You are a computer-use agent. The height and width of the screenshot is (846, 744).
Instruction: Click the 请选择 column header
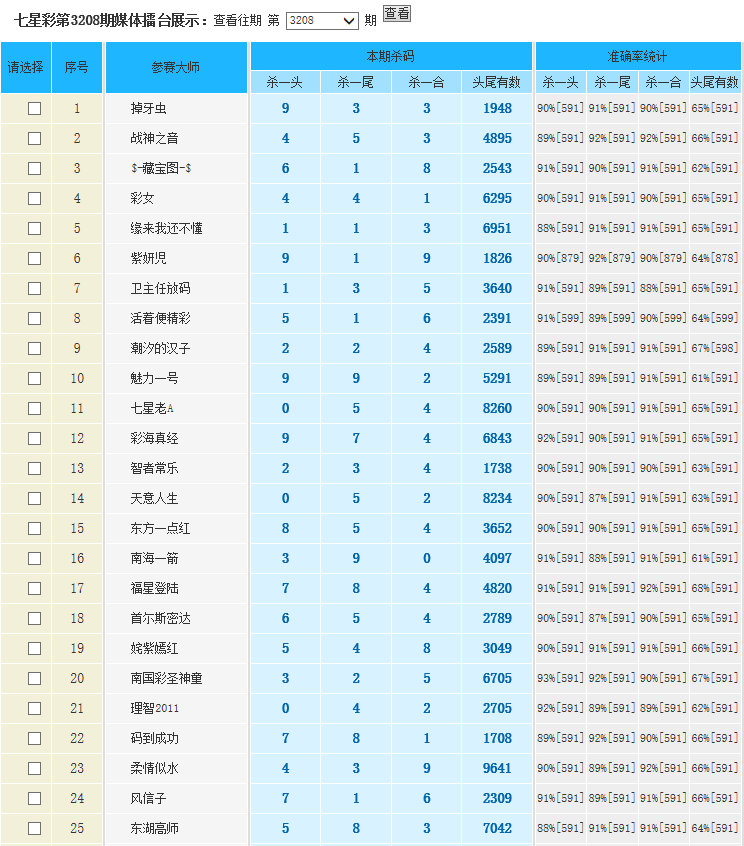point(26,68)
